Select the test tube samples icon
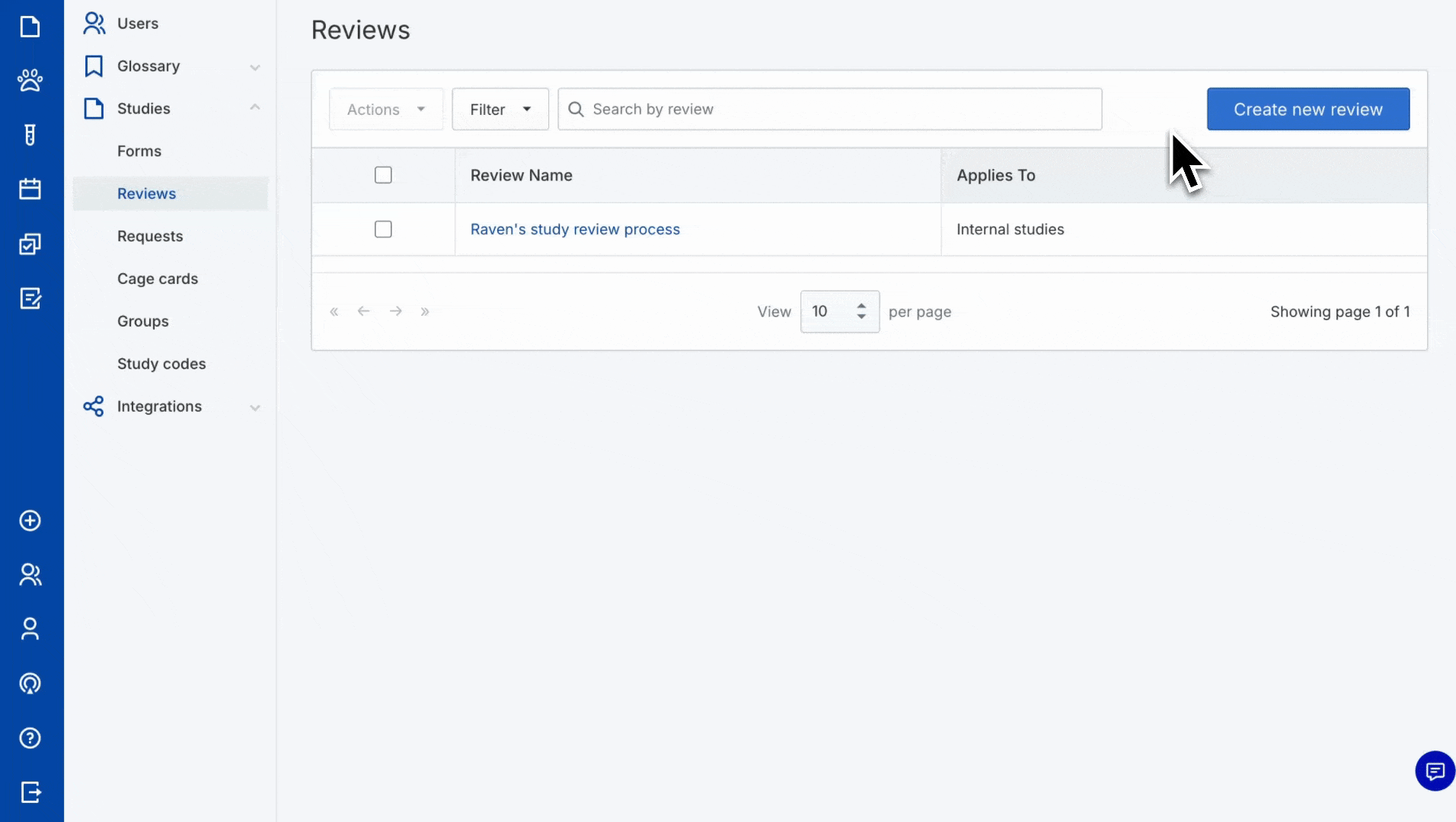1456x822 pixels. tap(30, 135)
